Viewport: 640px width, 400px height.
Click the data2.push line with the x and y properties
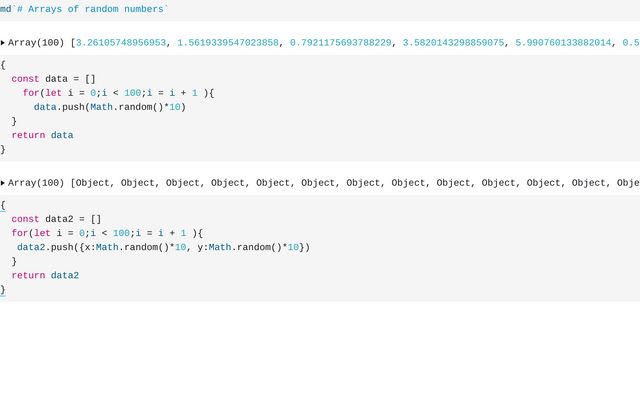[163, 247]
